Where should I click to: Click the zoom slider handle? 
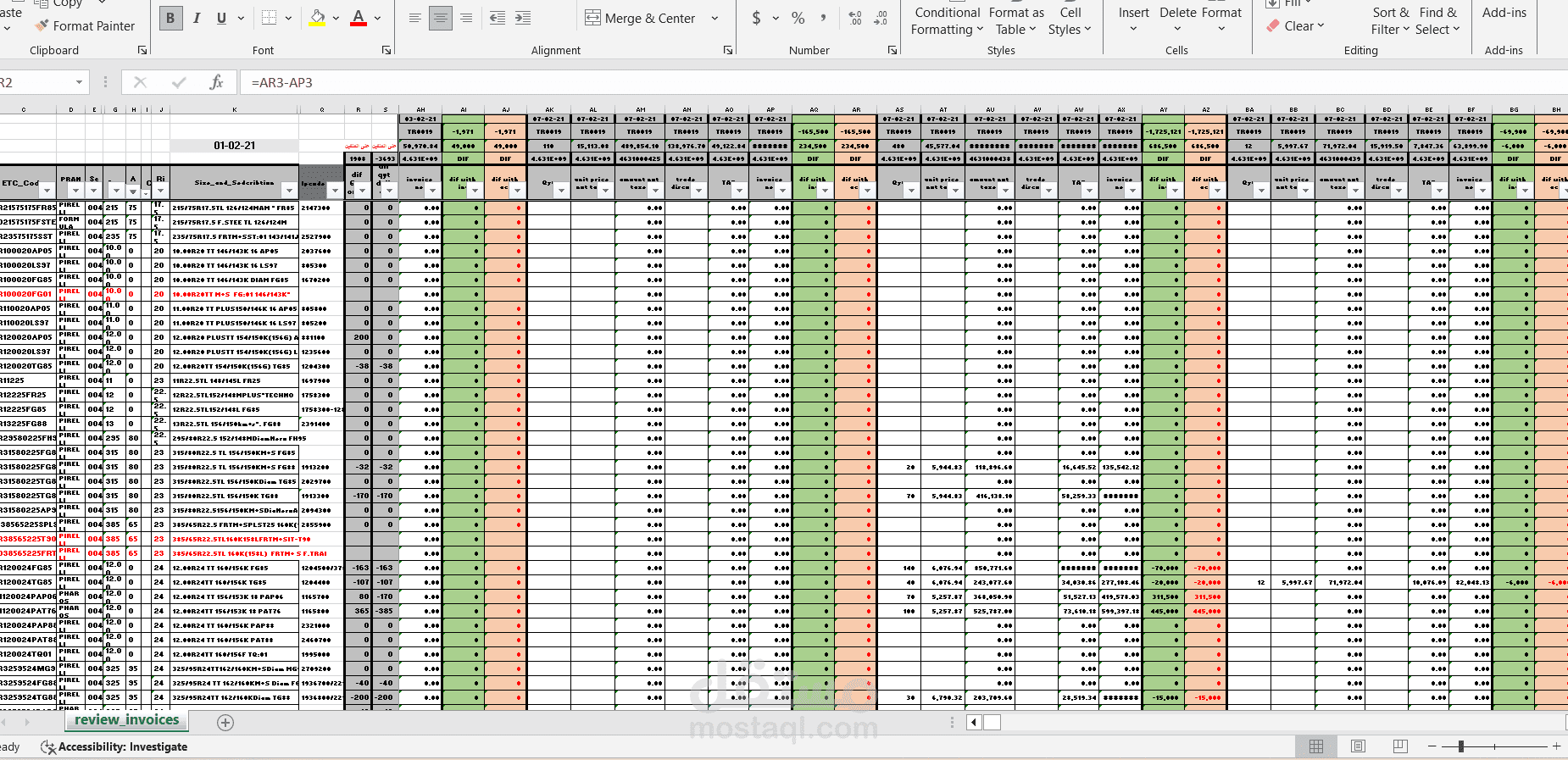point(1460,746)
